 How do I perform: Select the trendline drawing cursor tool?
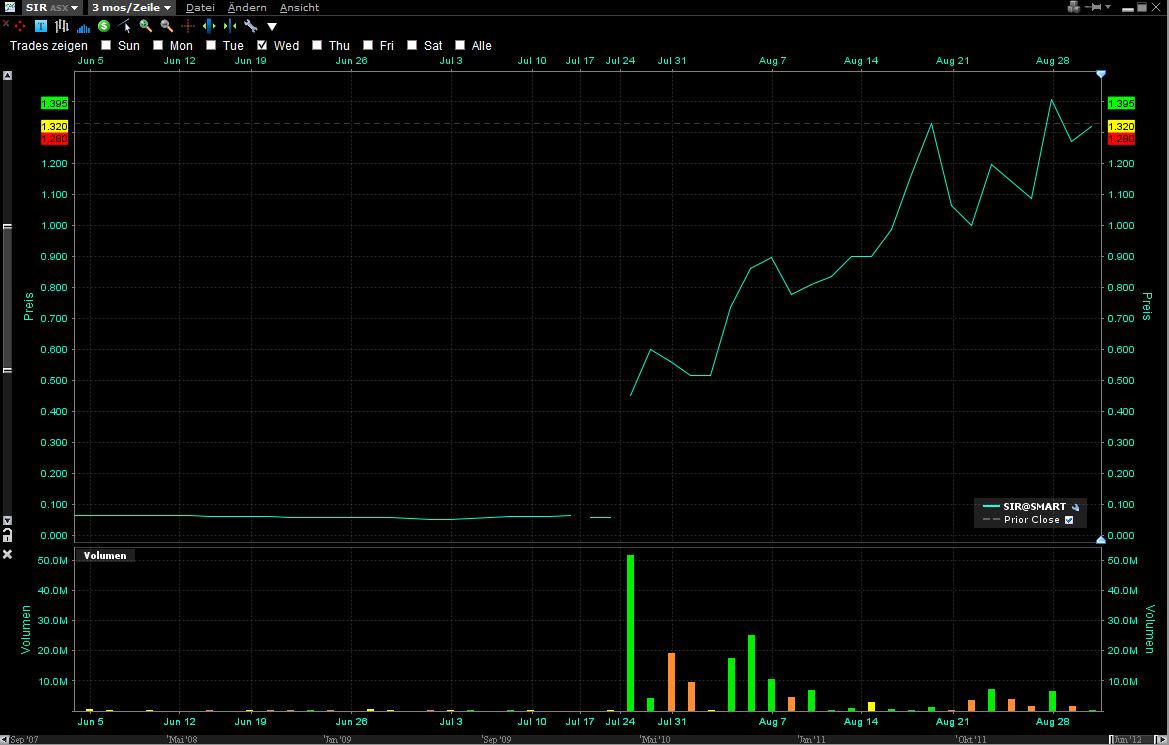click(x=125, y=26)
